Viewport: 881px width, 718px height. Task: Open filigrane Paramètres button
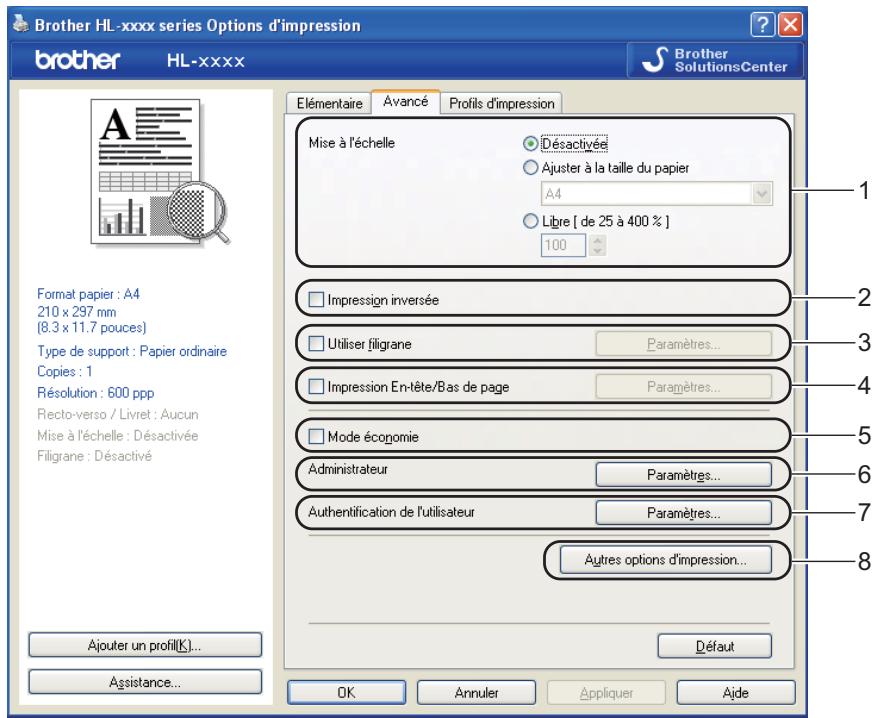[x=683, y=343]
